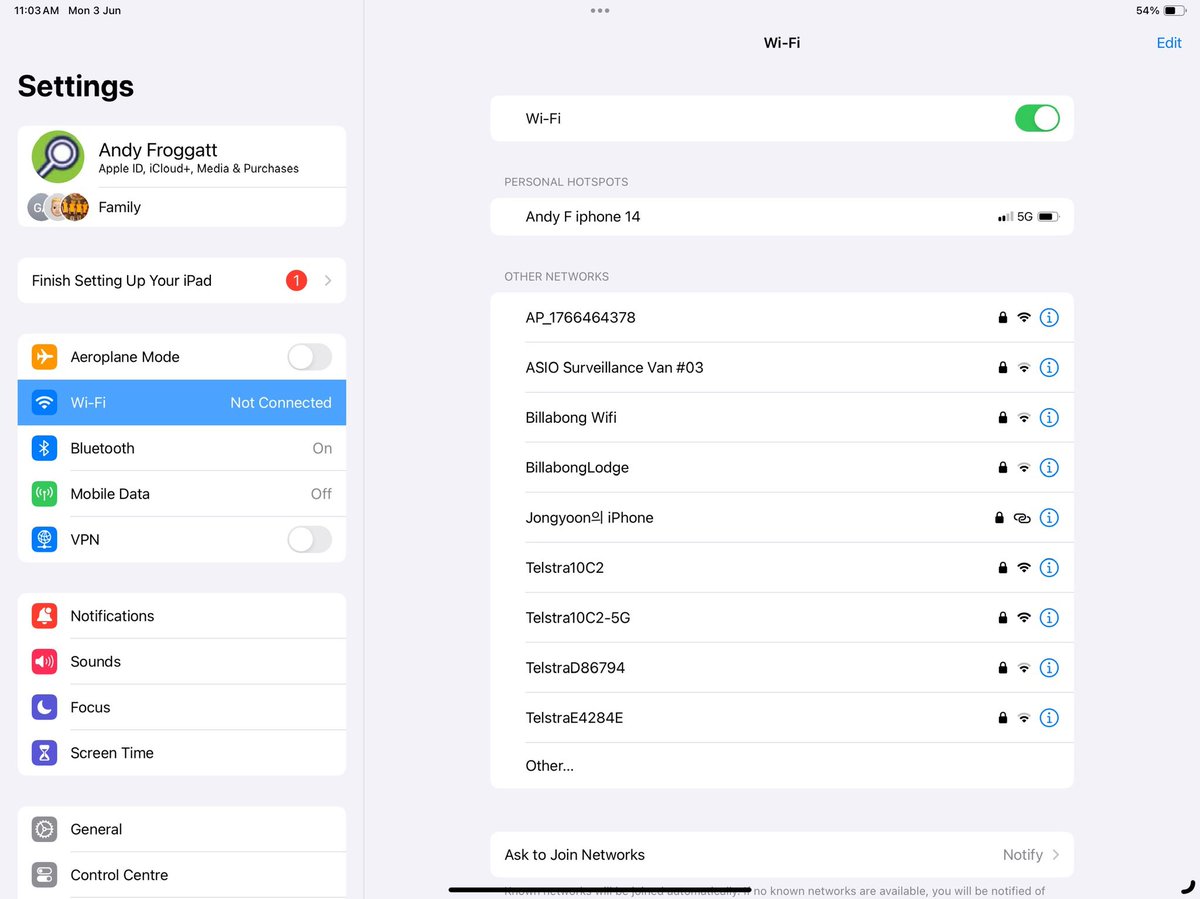Open Andy Froggatt Apple ID settings
1200x899 pixels.
[x=182, y=156]
